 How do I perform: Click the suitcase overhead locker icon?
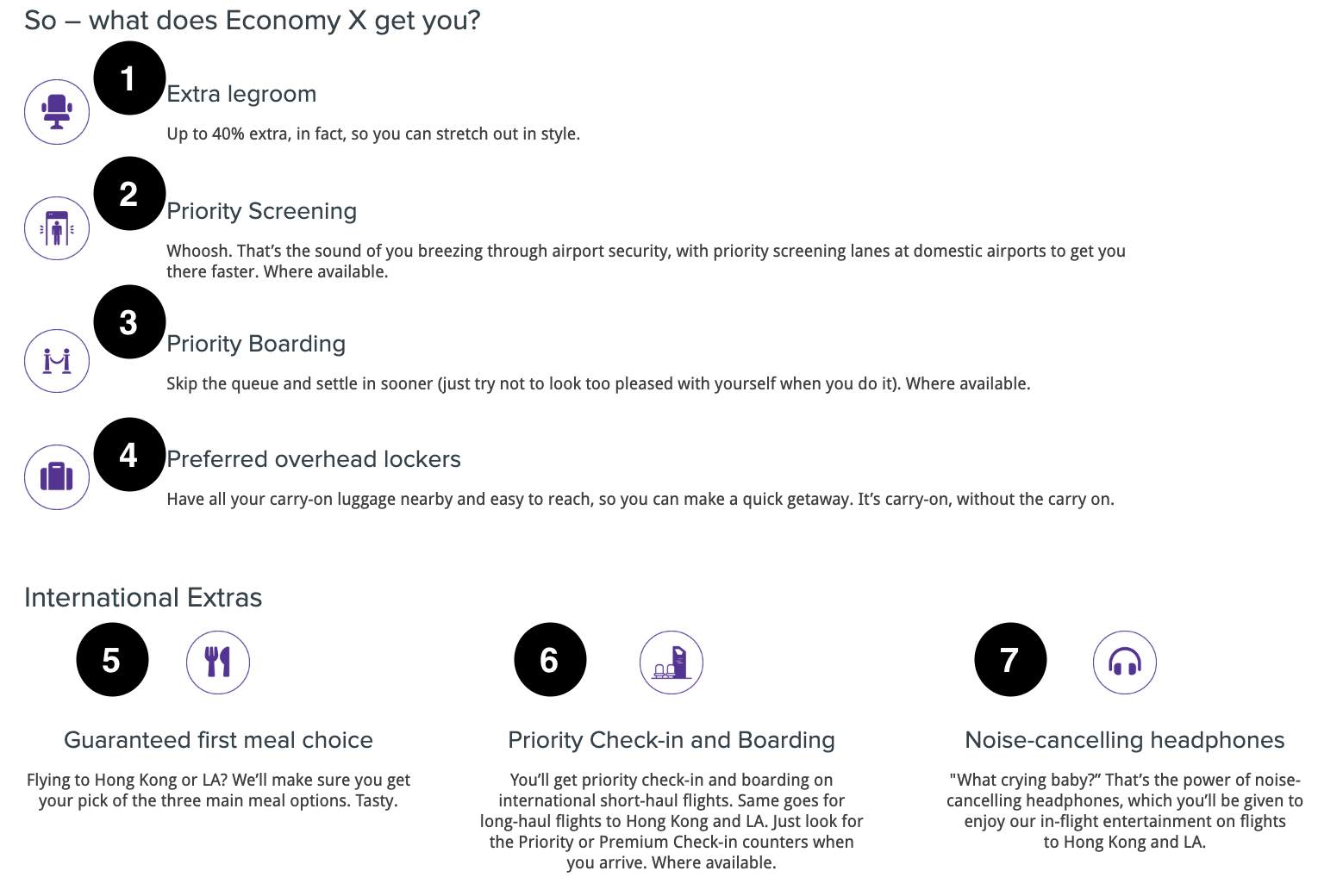57,476
